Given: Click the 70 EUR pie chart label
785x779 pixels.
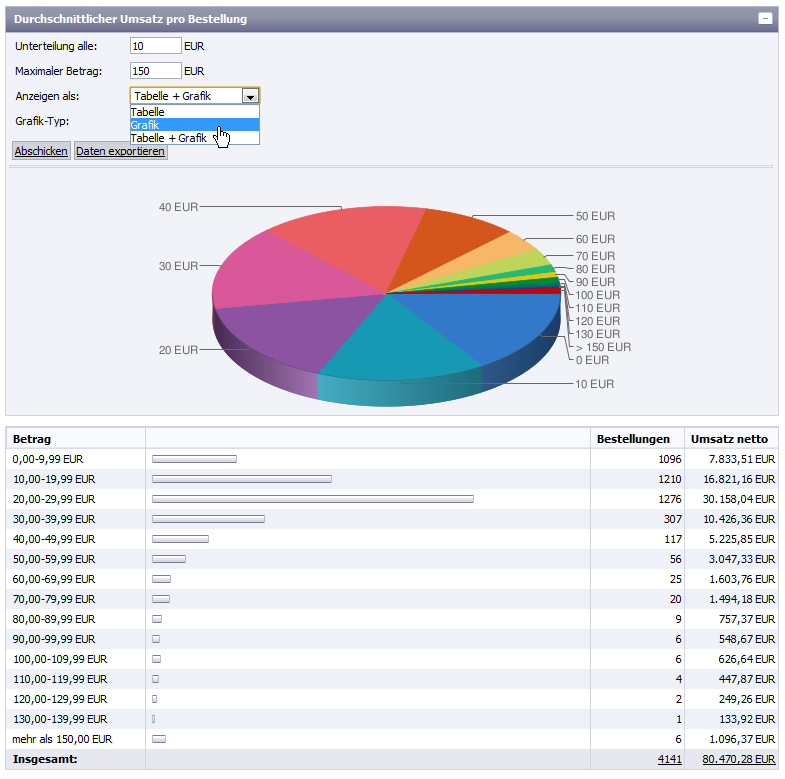Looking at the screenshot, I should click(x=595, y=256).
